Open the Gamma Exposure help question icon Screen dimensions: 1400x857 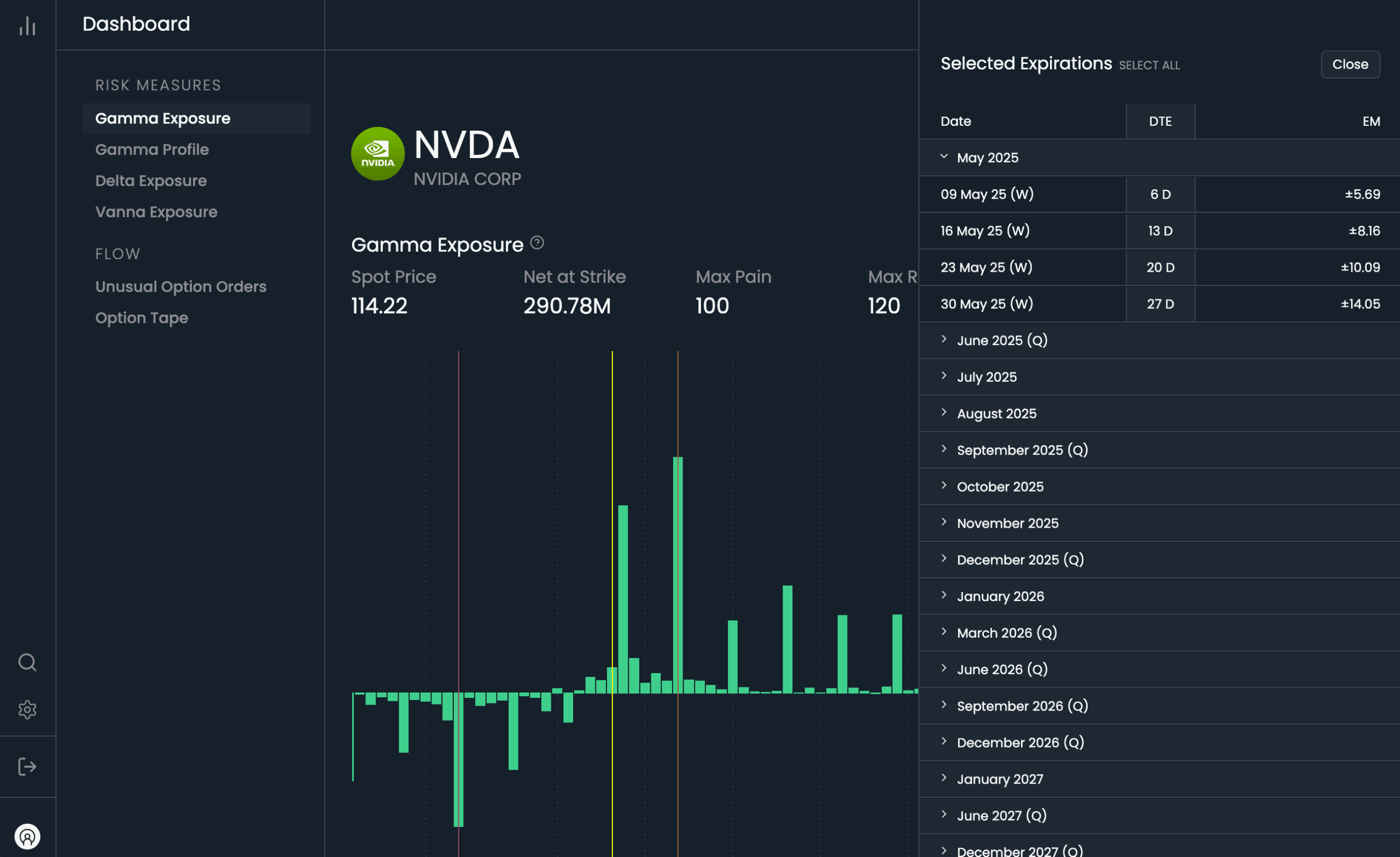[x=537, y=243]
